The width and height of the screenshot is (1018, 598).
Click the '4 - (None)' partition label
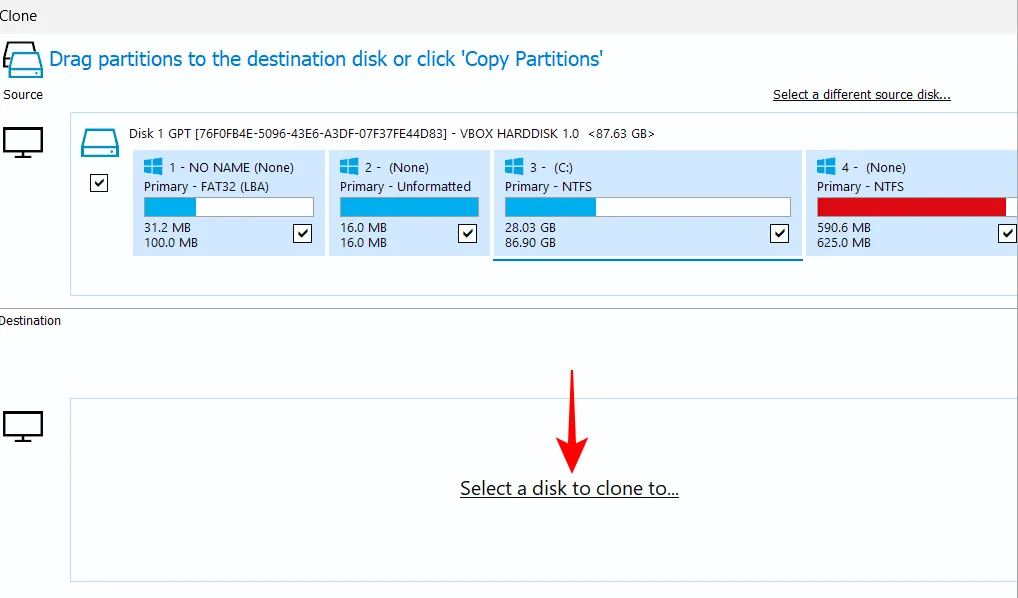coord(873,168)
